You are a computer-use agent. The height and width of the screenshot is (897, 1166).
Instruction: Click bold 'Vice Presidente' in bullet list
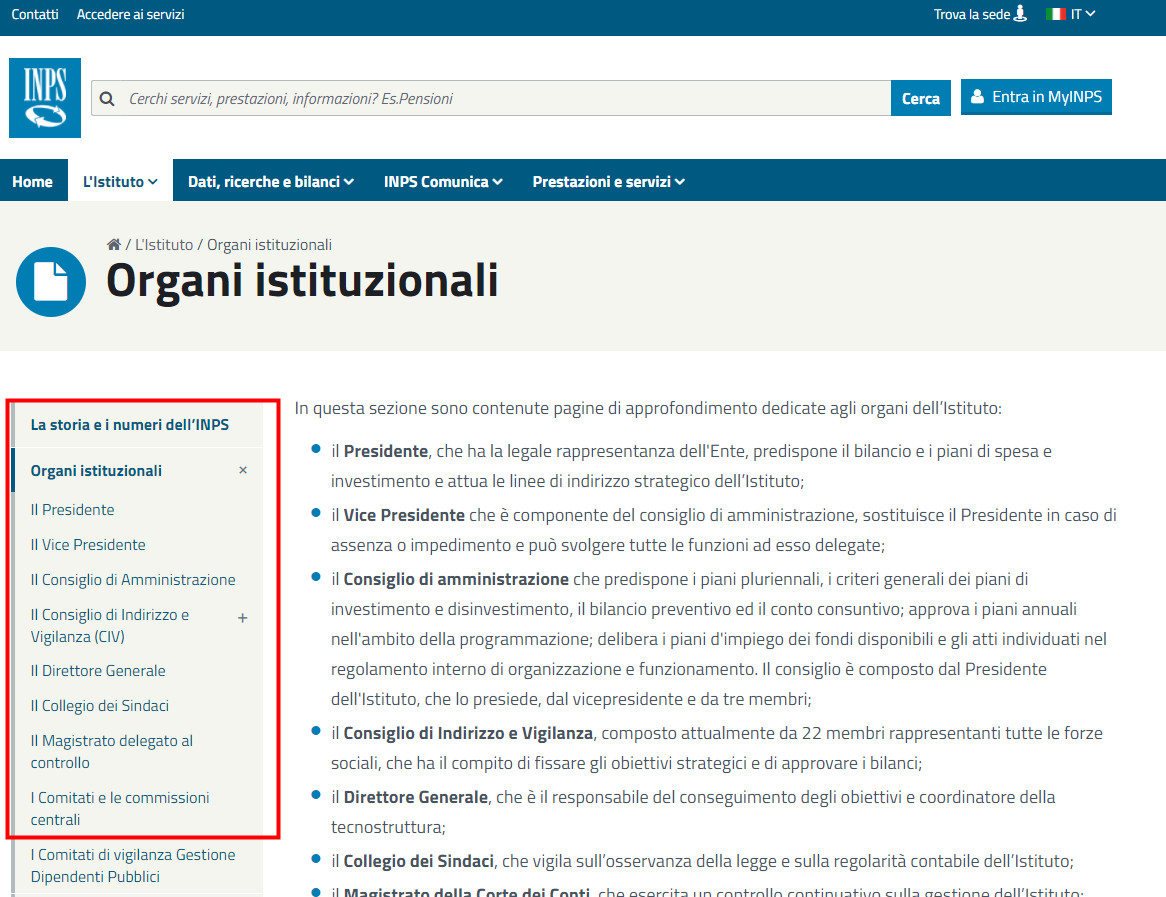point(404,515)
